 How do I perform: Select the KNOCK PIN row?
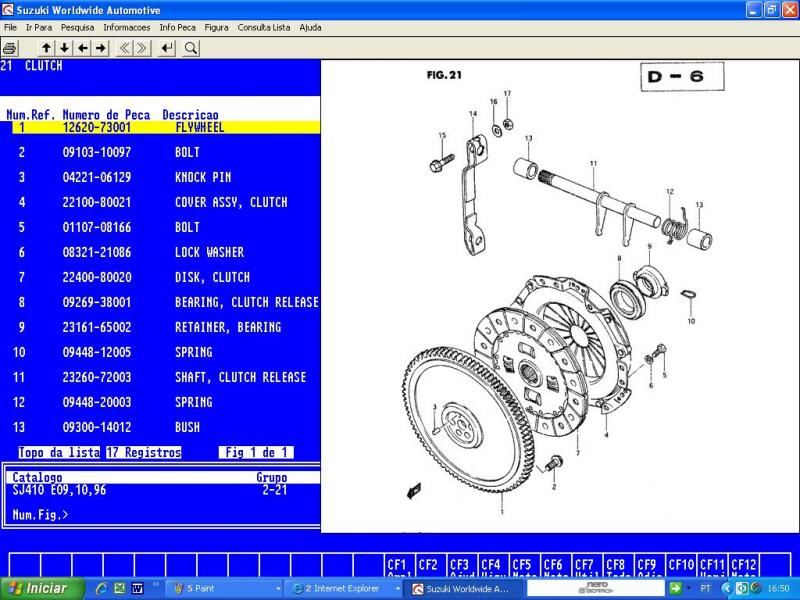[166, 177]
